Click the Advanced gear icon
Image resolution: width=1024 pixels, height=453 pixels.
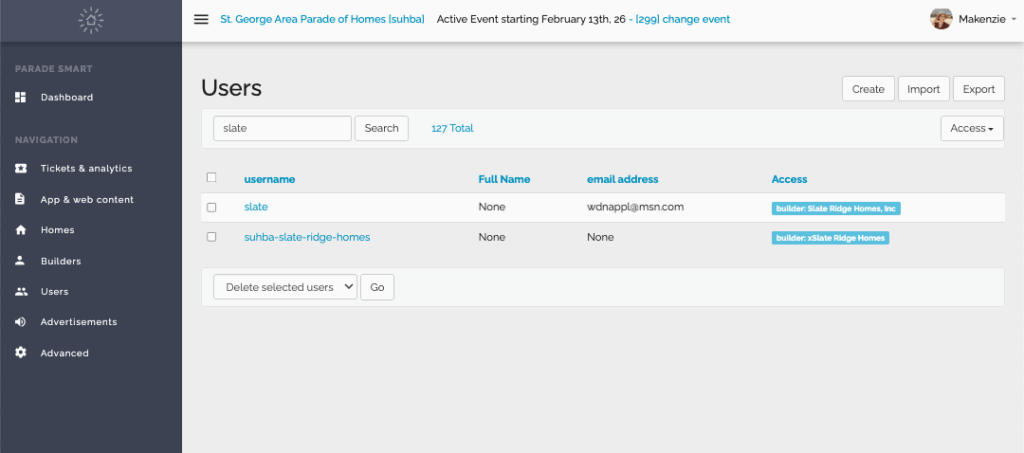21,353
